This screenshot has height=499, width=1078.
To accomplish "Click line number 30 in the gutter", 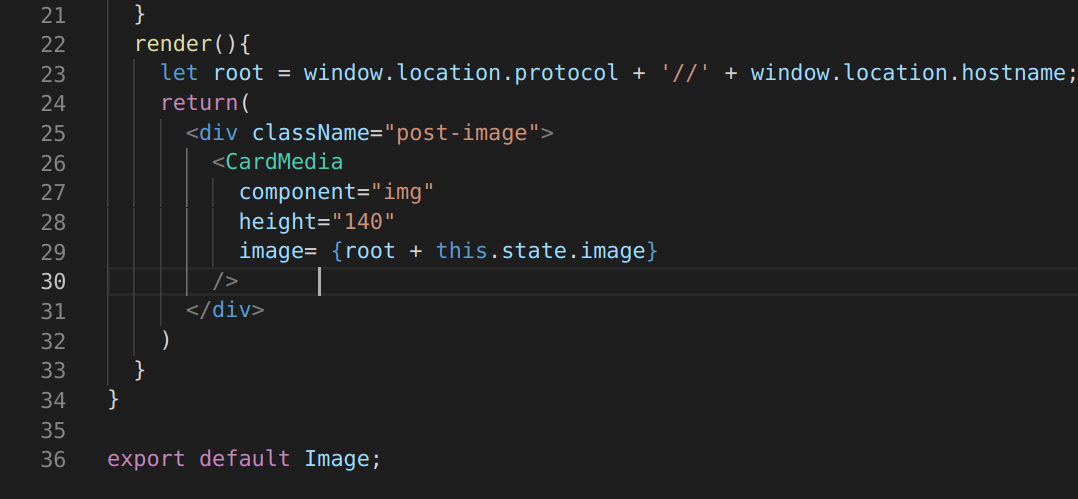I will tap(53, 282).
